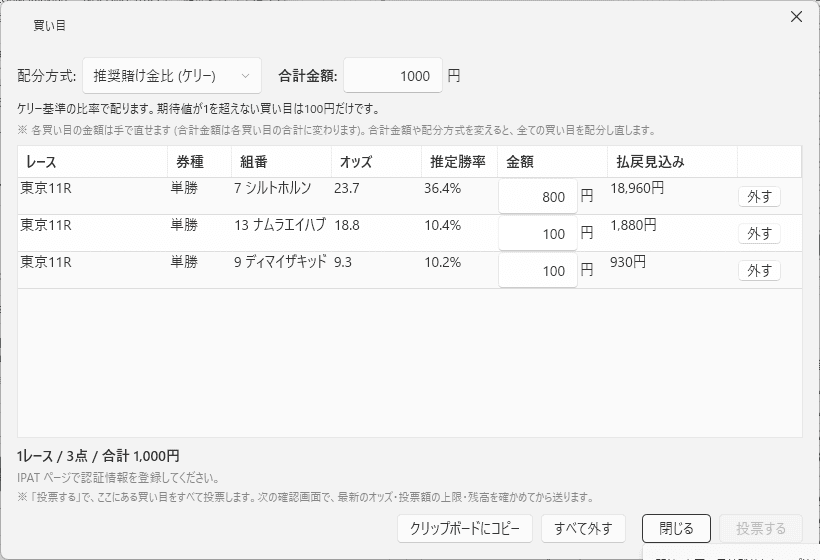Remove the 7 シルトホルン bet with 外す
The width and height of the screenshot is (820, 560).
759,197
